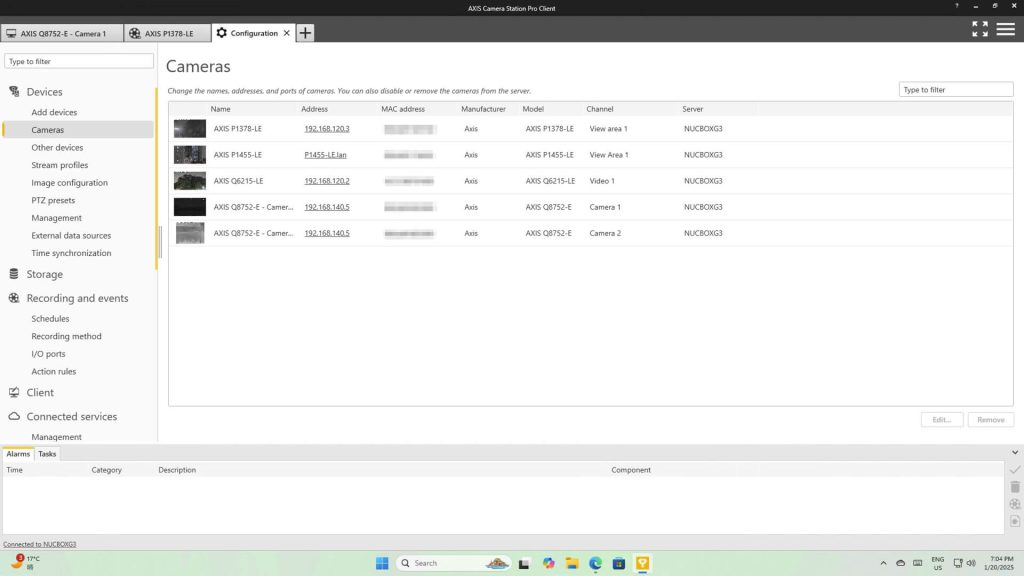
Task: Click the Client monitor icon
Action: [x=14, y=392]
